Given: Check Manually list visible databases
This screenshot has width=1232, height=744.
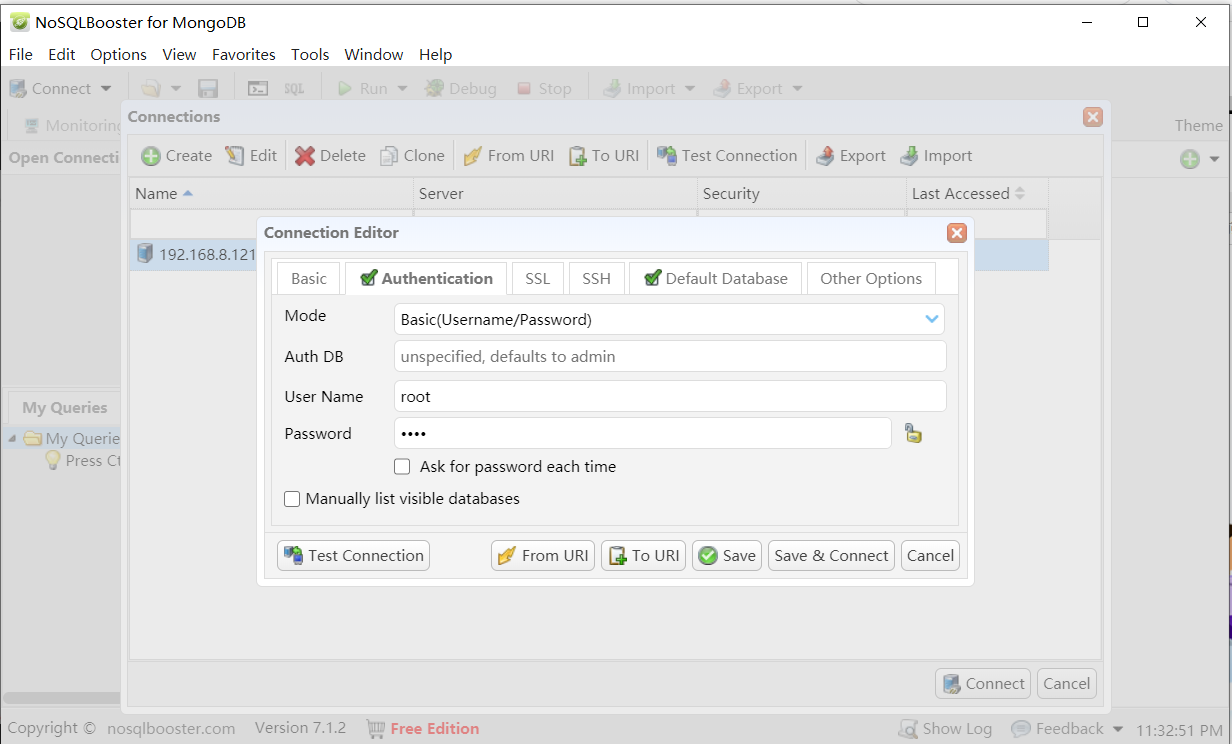Looking at the screenshot, I should coord(292,499).
